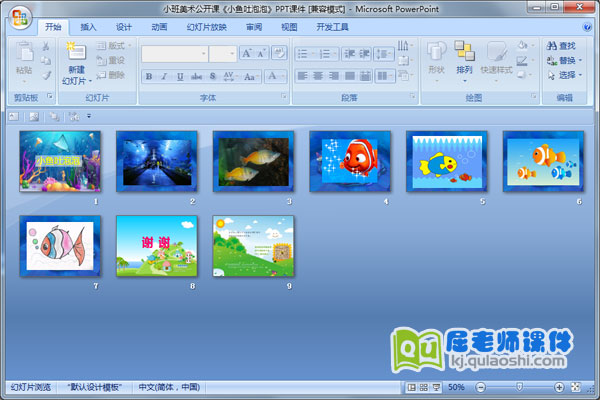Image resolution: width=600 pixels, height=400 pixels.
Task: Click the Clear Formatting icon
Action: tap(279, 53)
